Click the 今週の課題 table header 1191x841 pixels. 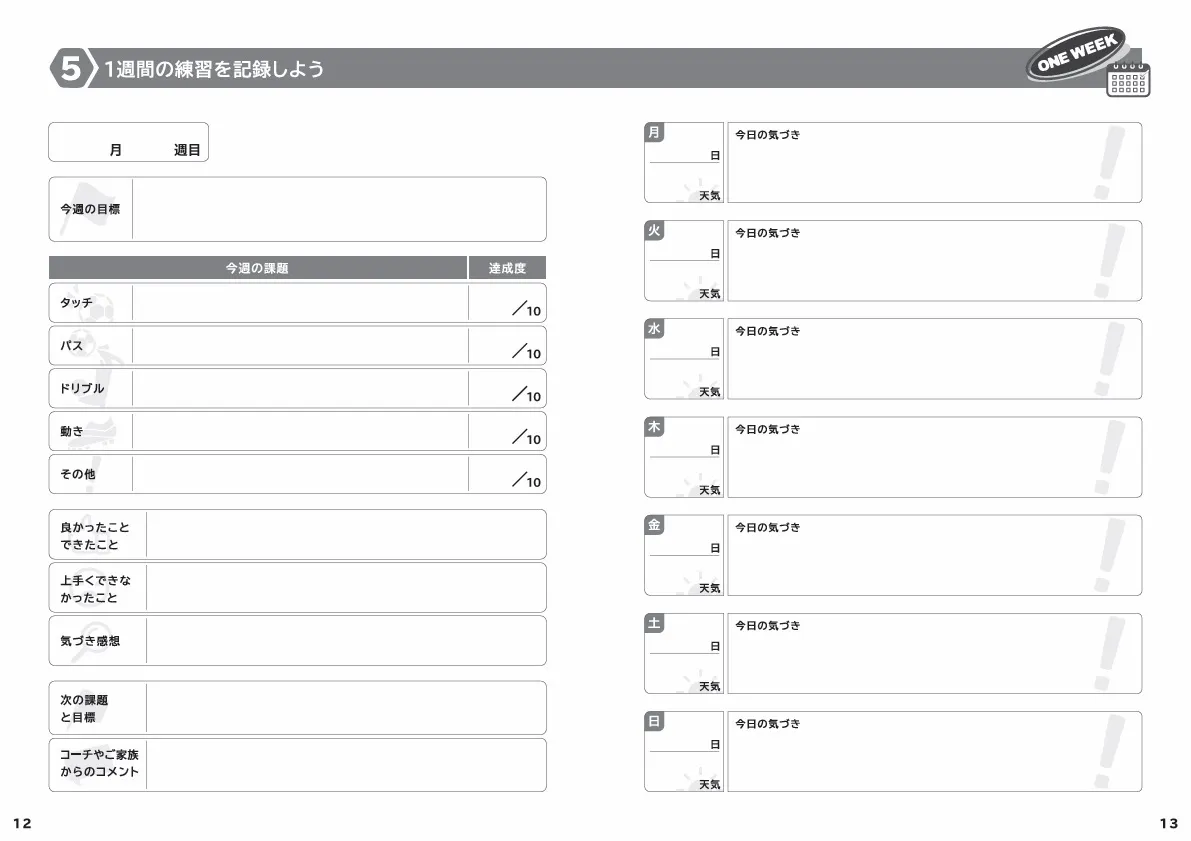[x=258, y=268]
